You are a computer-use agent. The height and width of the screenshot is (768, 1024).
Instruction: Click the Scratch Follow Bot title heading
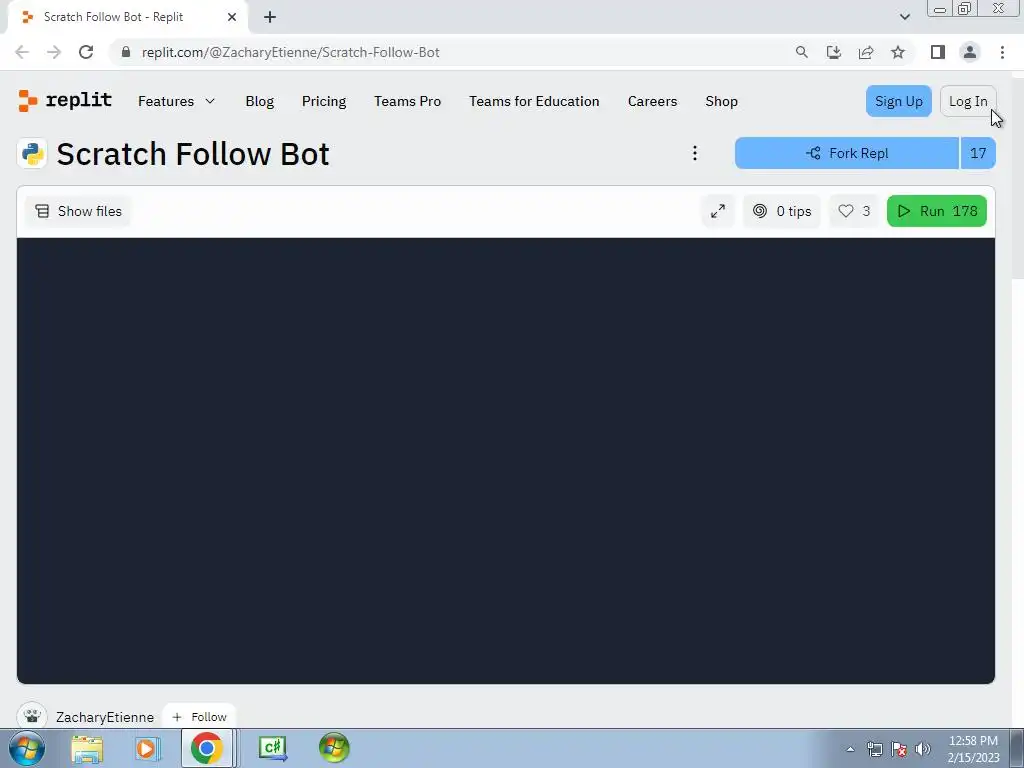193,154
